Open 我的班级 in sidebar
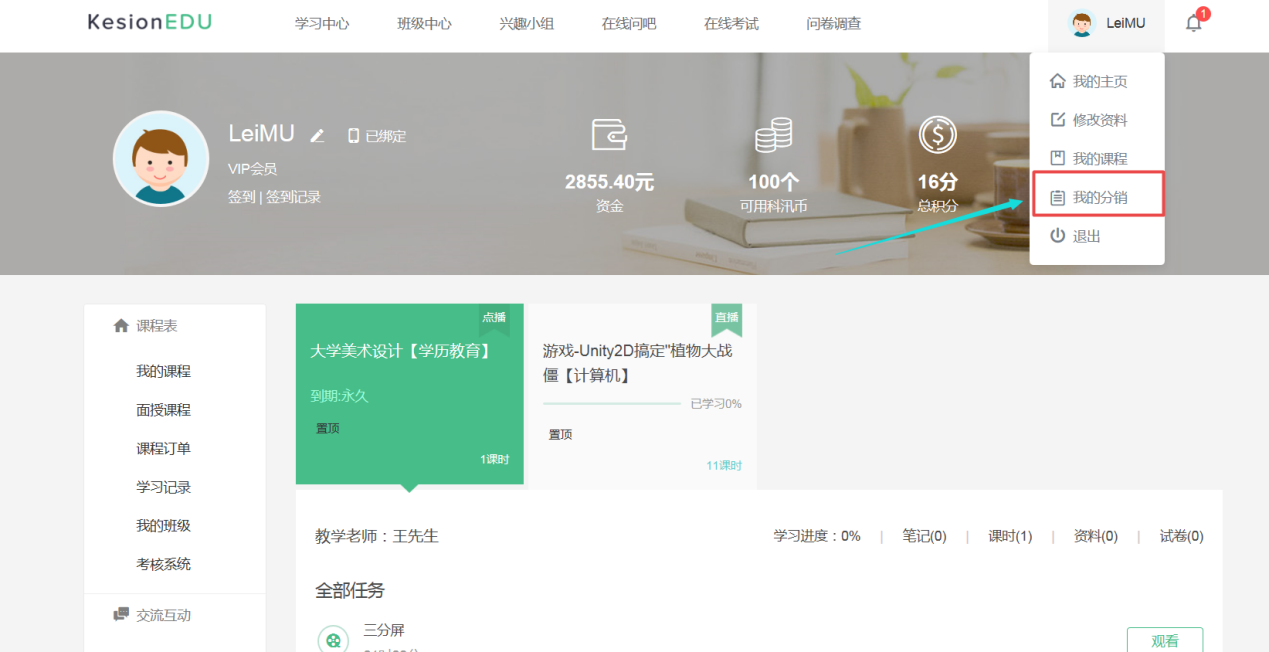Viewport: 1269px width, 652px height. click(163, 526)
